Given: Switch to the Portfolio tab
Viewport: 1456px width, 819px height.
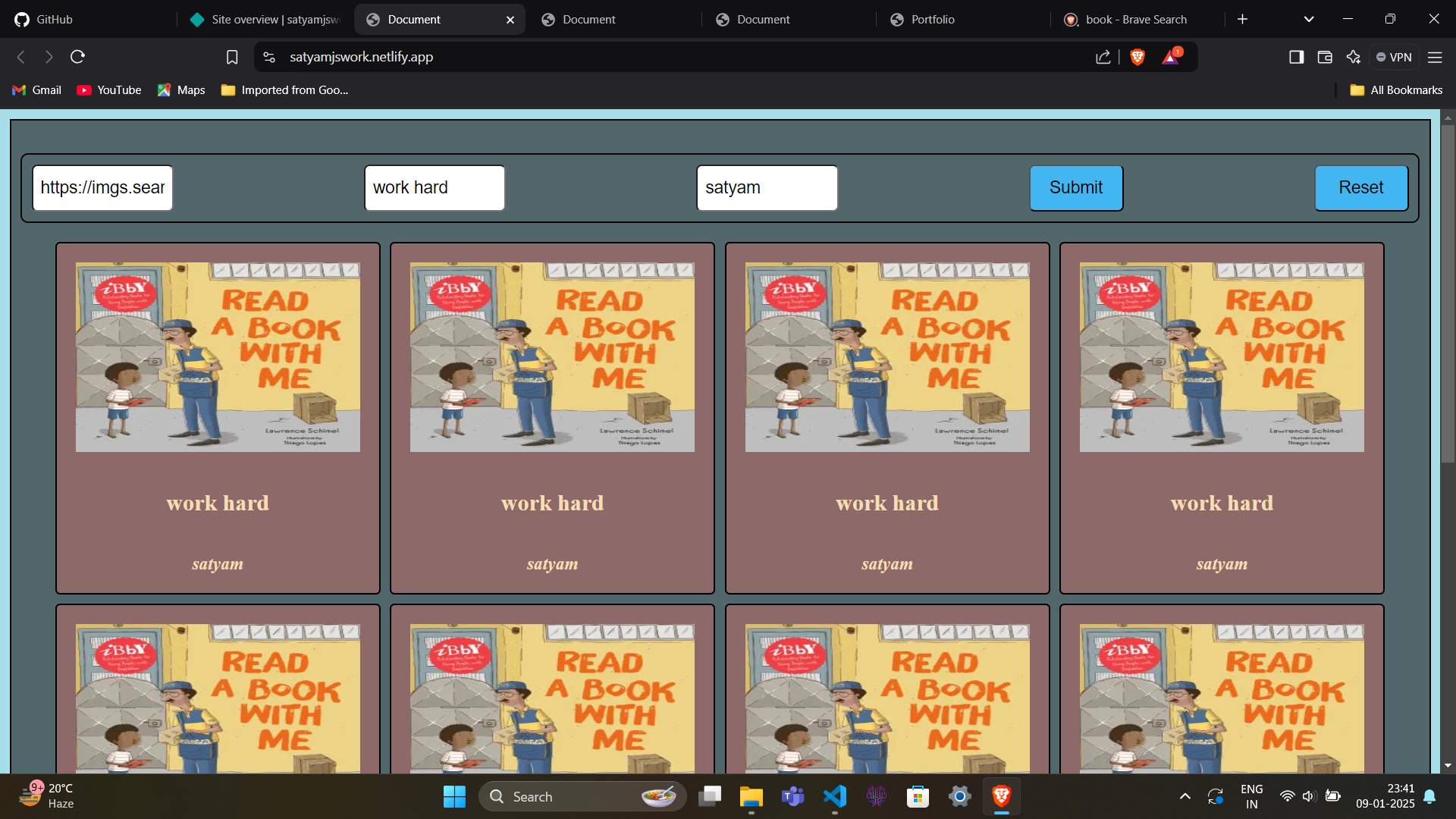Looking at the screenshot, I should click(963, 20).
